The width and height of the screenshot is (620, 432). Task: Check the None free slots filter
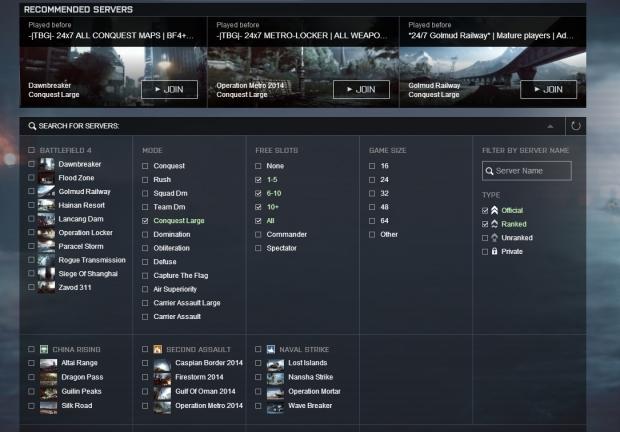pos(258,166)
